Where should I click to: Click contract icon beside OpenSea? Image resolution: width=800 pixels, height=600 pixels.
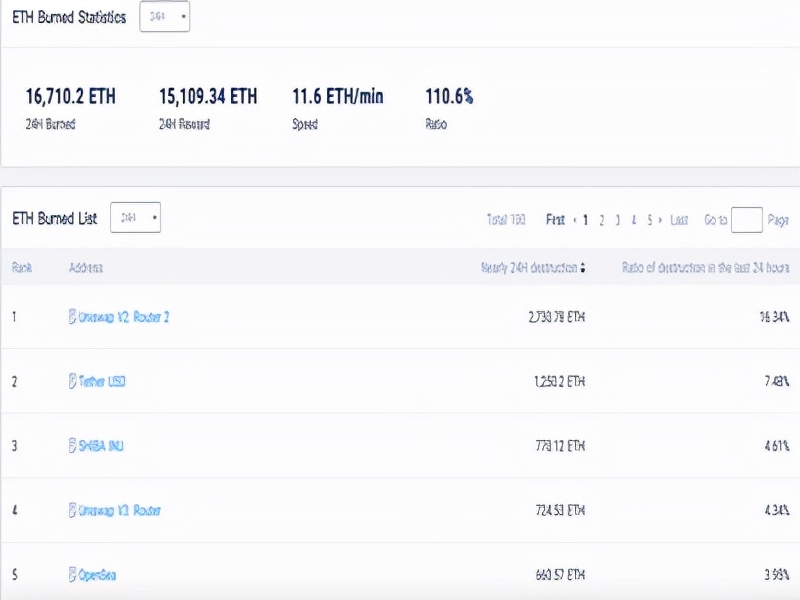point(72,575)
